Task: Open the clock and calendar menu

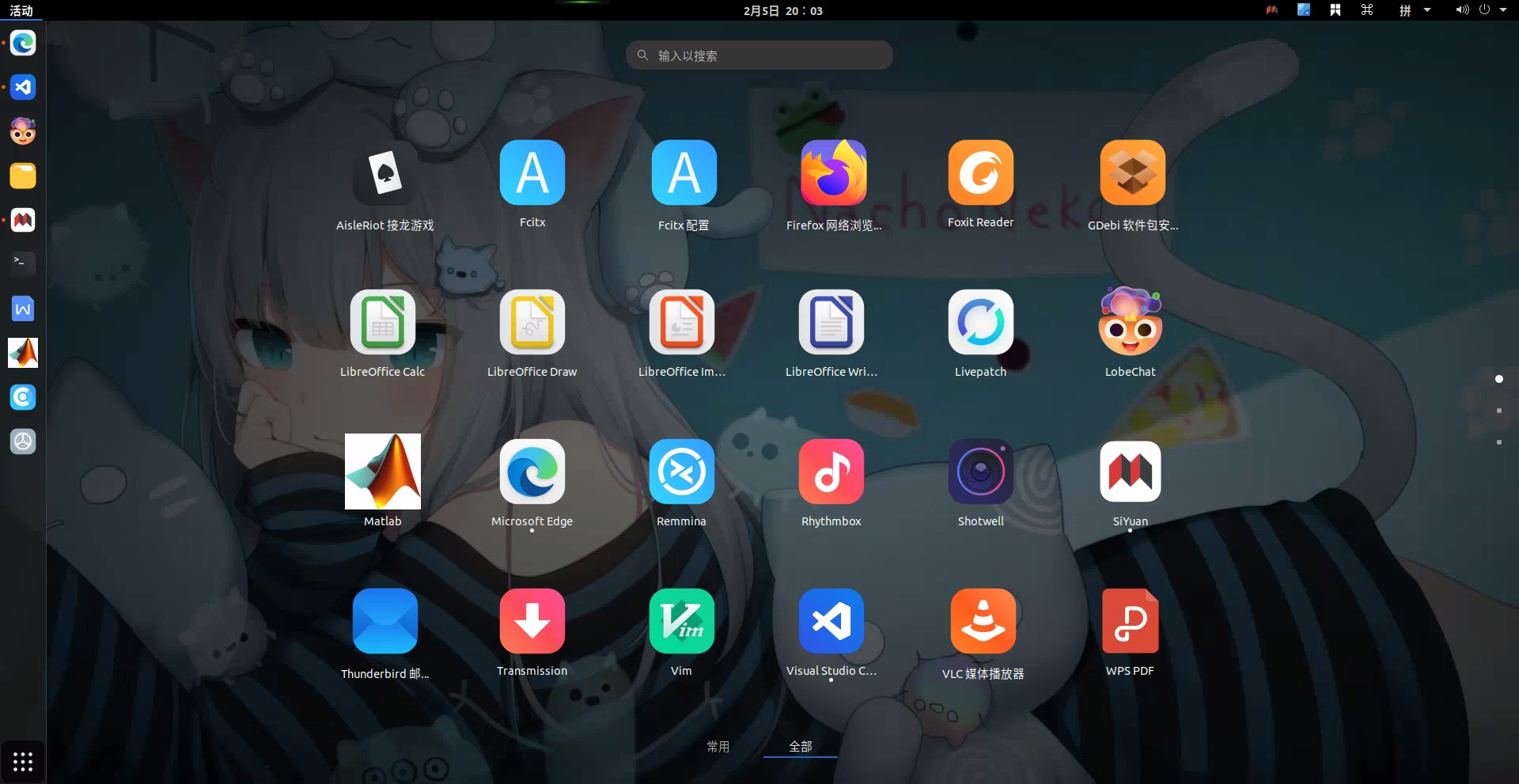Action: 782,10
